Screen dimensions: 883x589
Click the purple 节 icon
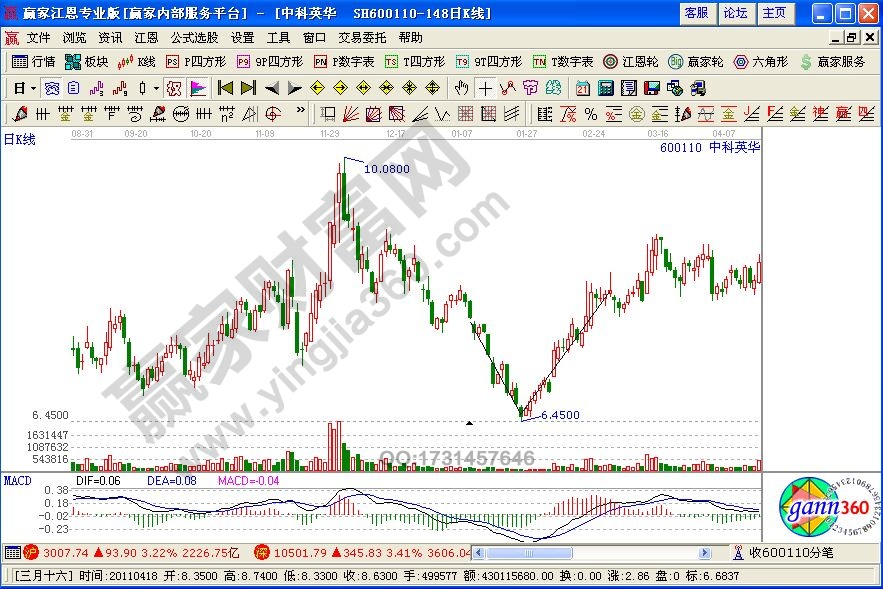tap(530, 88)
